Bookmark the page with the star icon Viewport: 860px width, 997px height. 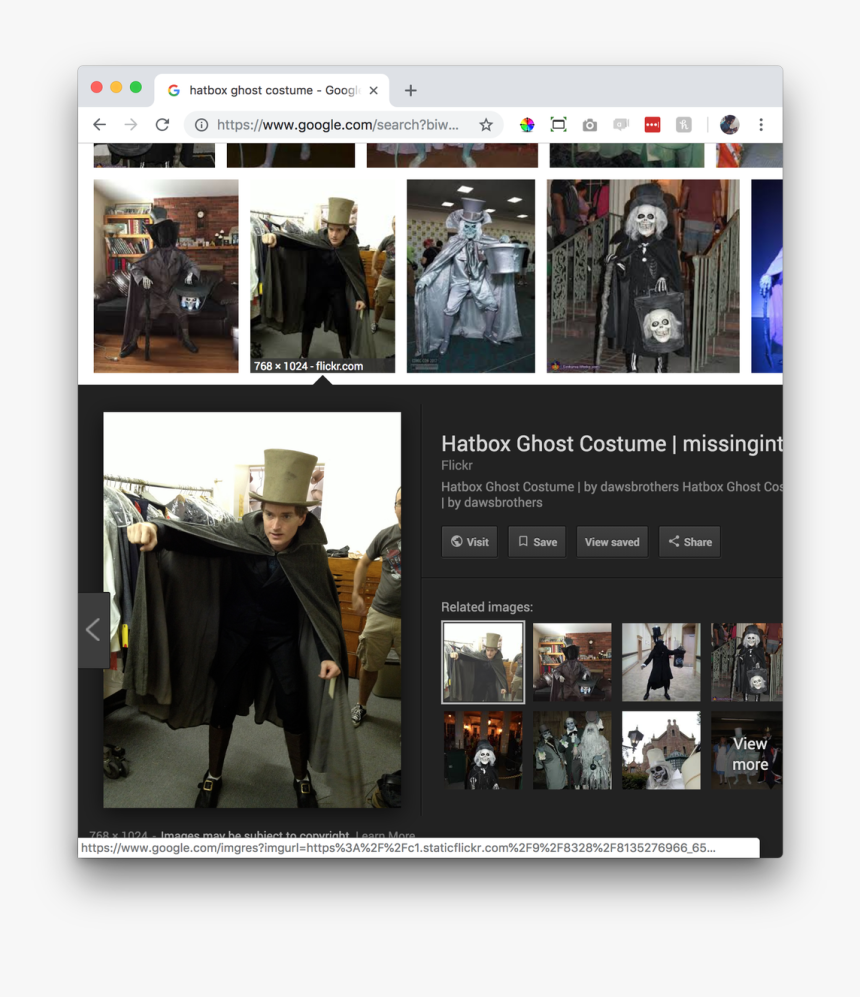[486, 125]
